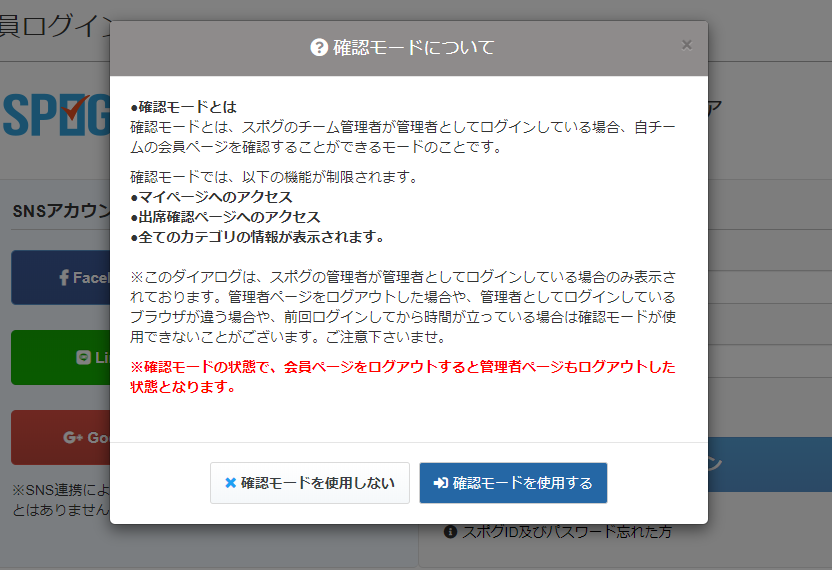Click the sign-in arrow icon on 確認モードを使用する
Image resolution: width=832 pixels, height=570 pixels.
click(x=440, y=483)
